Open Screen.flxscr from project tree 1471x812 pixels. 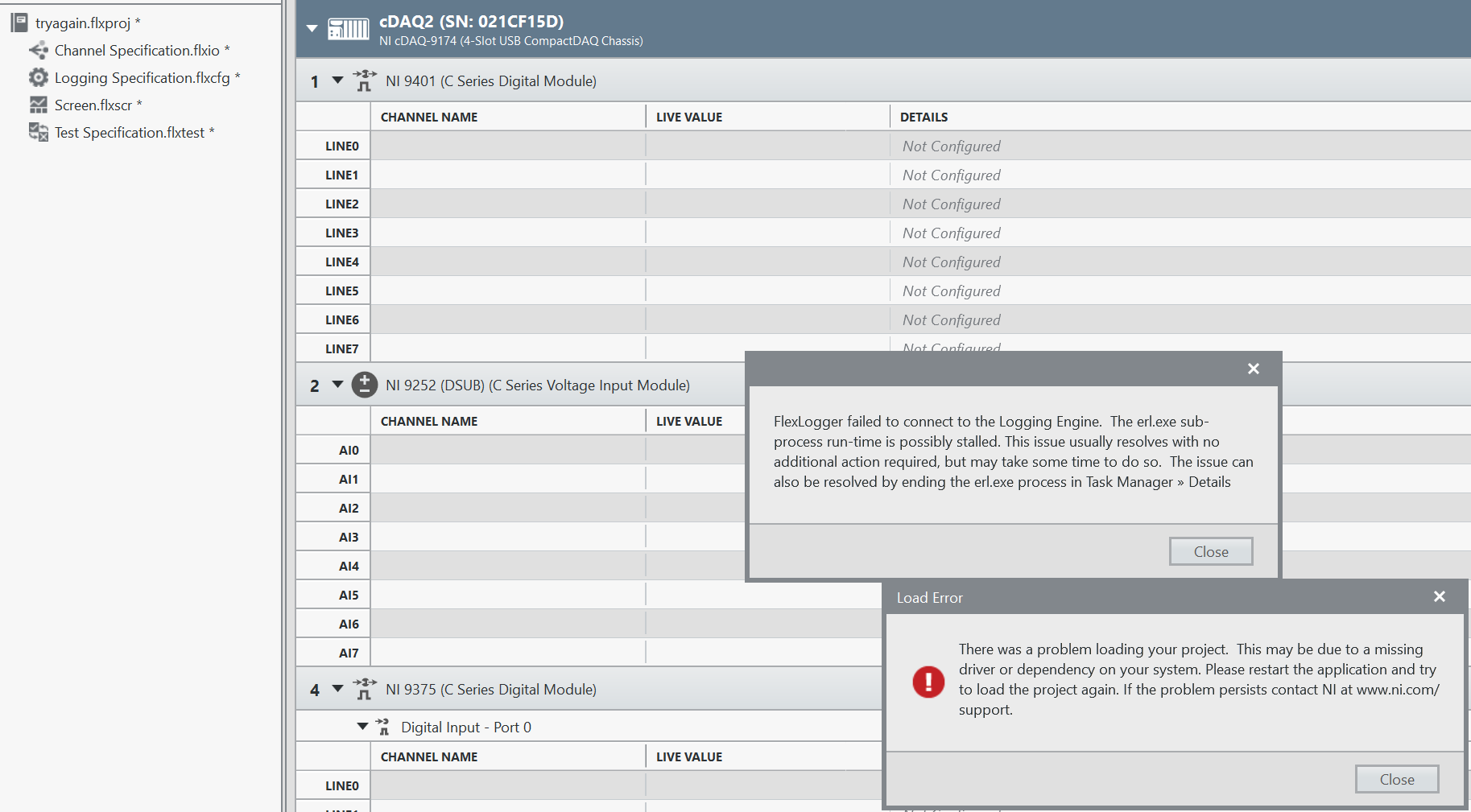(x=93, y=105)
